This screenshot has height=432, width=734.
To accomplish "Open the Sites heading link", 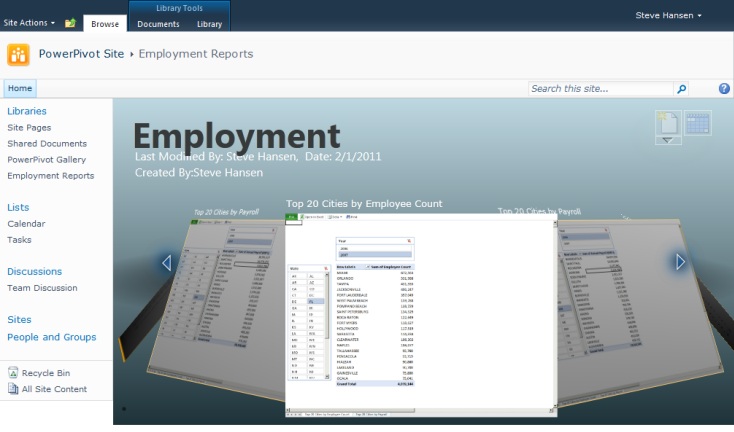I will point(19,320).
